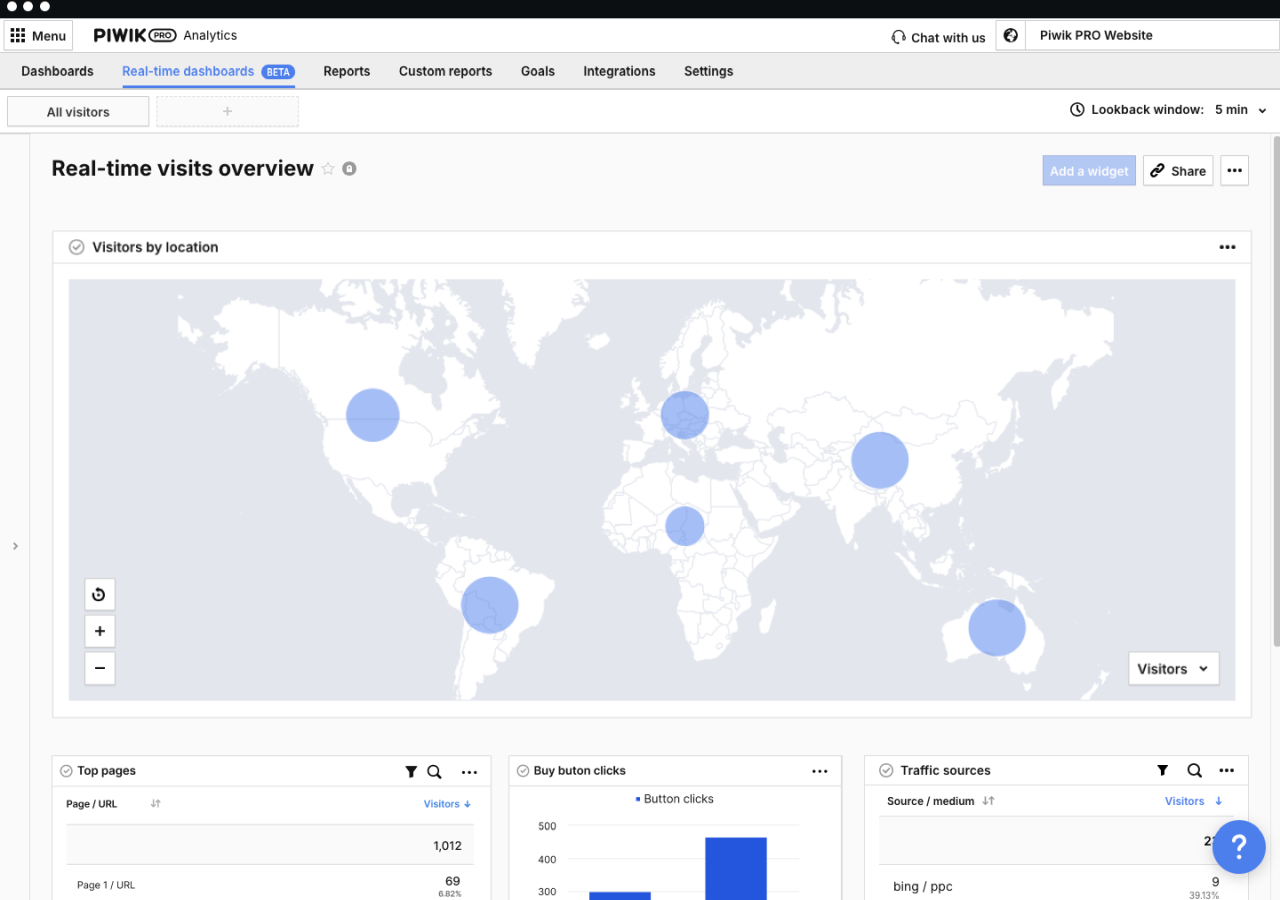This screenshot has width=1280, height=900.
Task: Click the link icon in the Share button
Action: tap(1157, 171)
